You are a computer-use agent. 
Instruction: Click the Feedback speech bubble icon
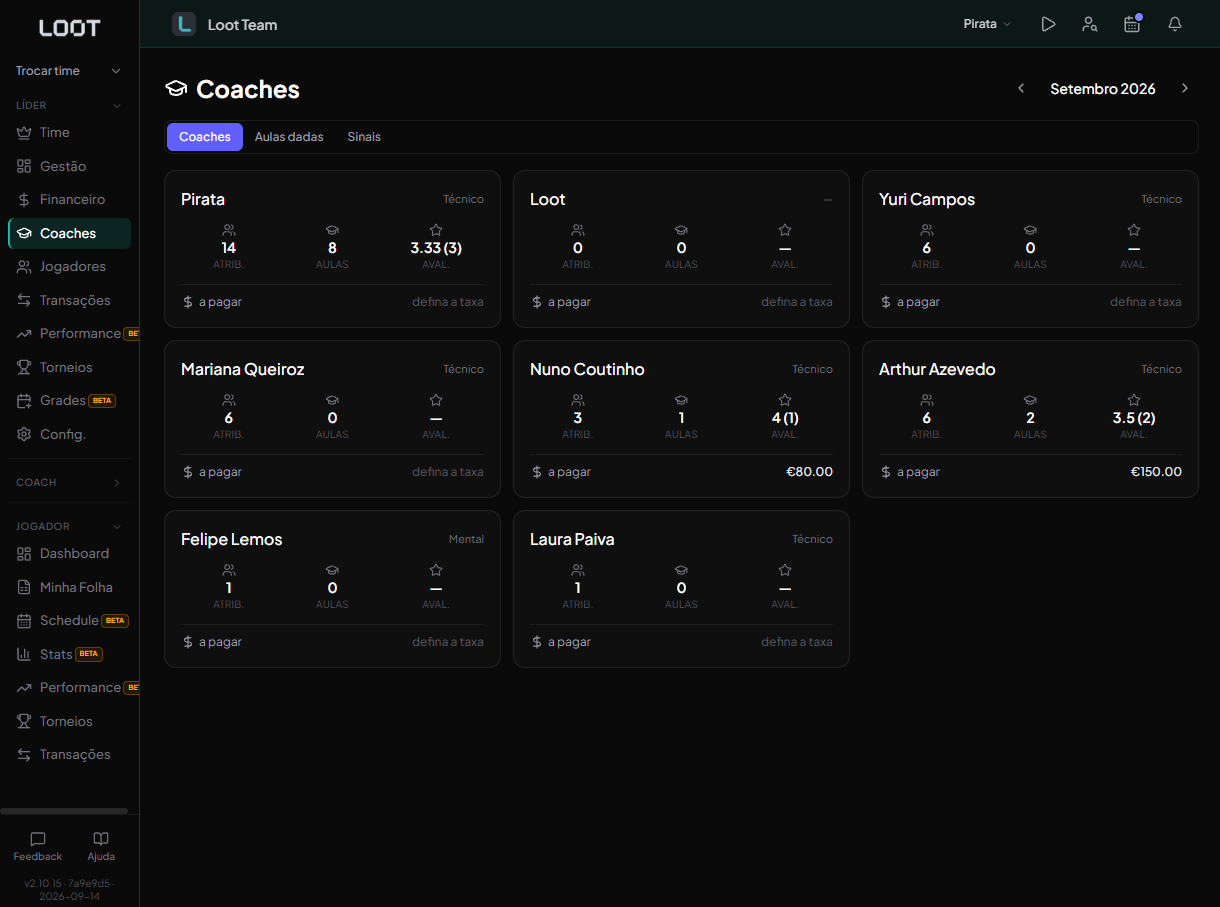[38, 839]
